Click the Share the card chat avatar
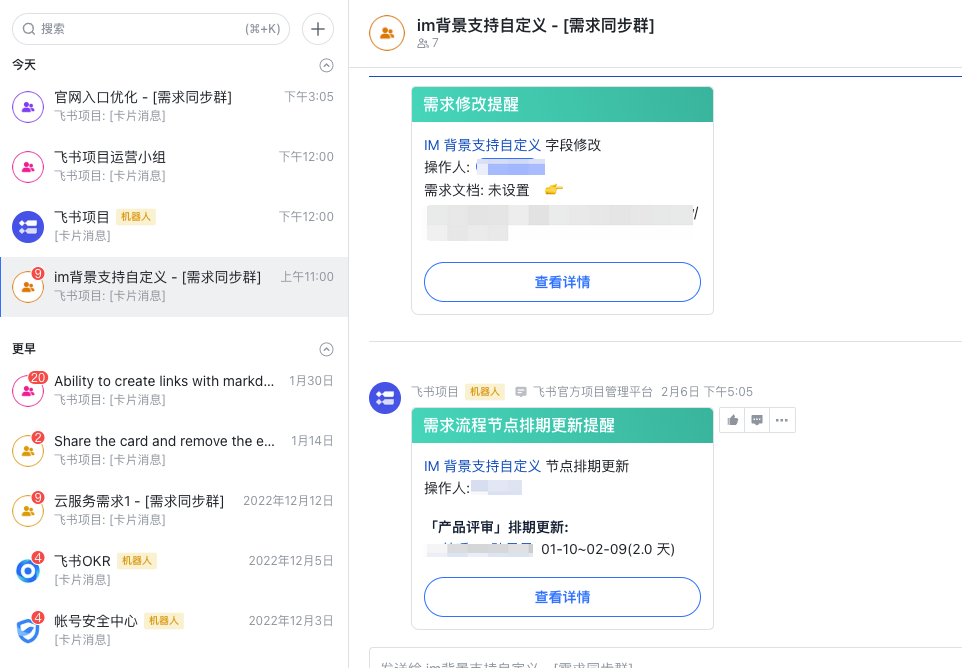This screenshot has width=962, height=668. [x=28, y=451]
